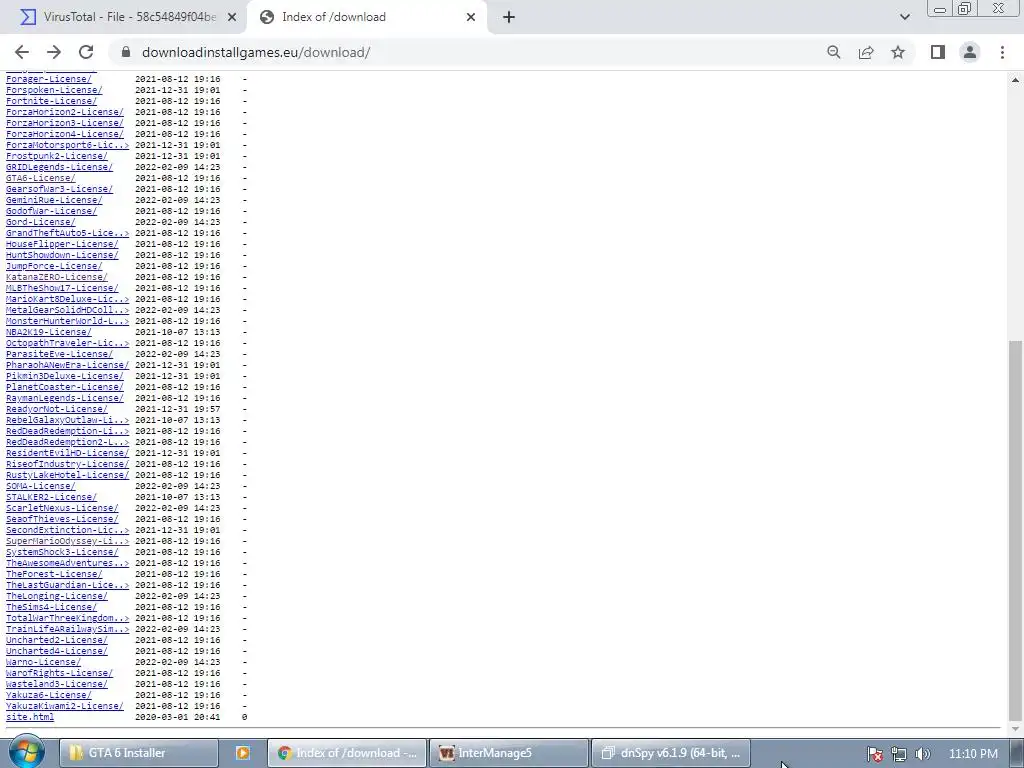
Task: Open the ResidentEvilHD-License/ link
Action: pyautogui.click(x=67, y=453)
